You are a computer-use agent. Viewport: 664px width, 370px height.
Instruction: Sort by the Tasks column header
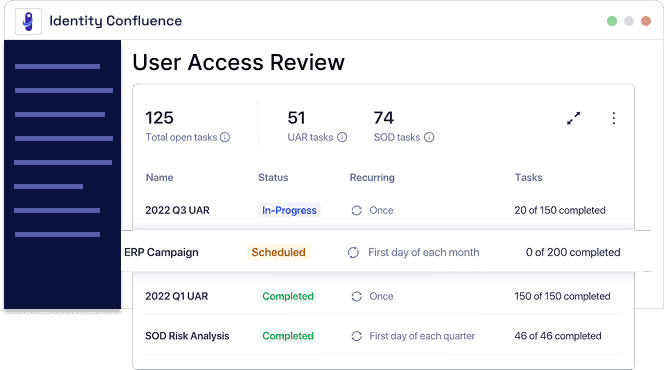(528, 177)
